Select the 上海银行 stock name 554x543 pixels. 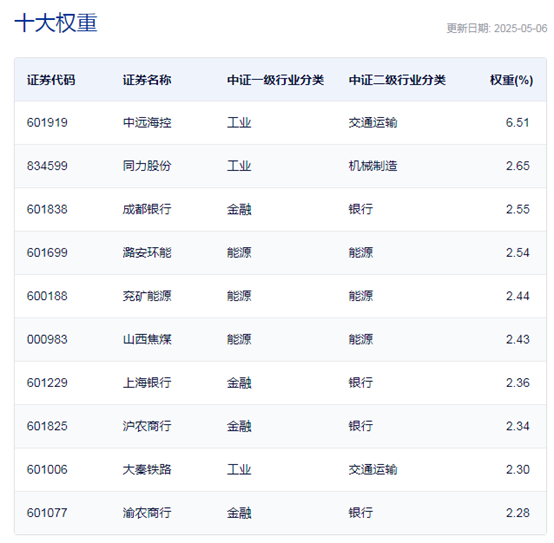(x=147, y=383)
